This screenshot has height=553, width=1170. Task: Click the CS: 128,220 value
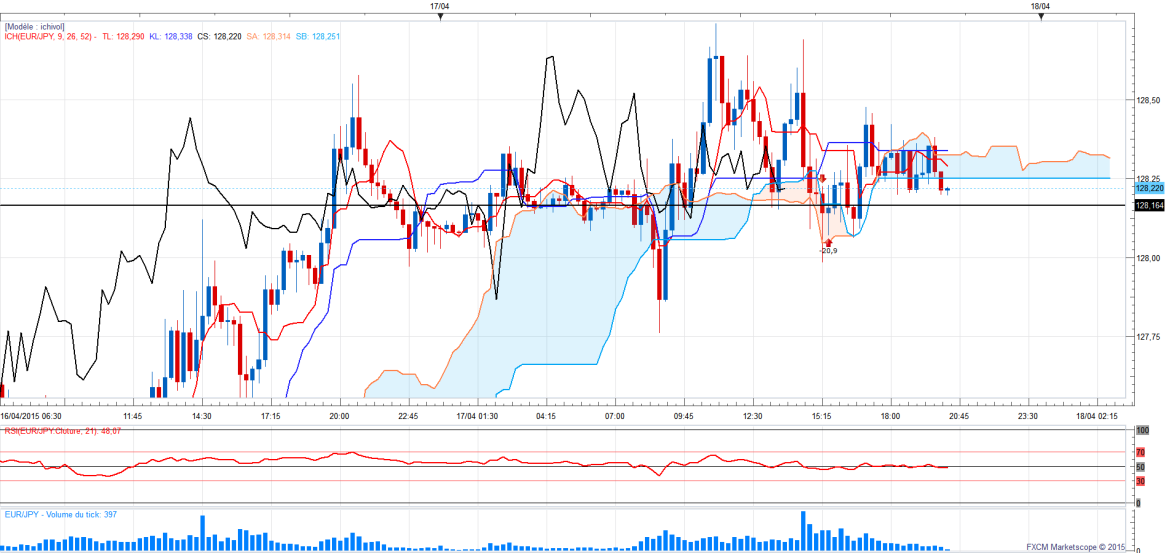[219, 36]
